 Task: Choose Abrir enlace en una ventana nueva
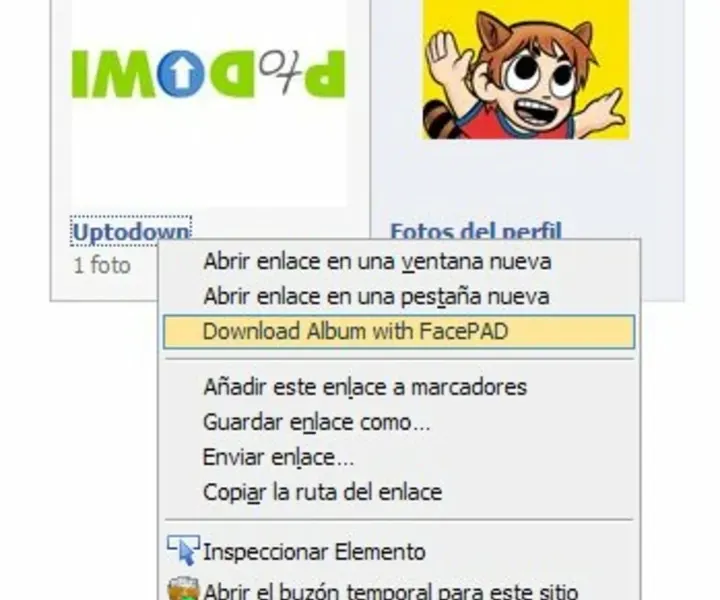377,262
